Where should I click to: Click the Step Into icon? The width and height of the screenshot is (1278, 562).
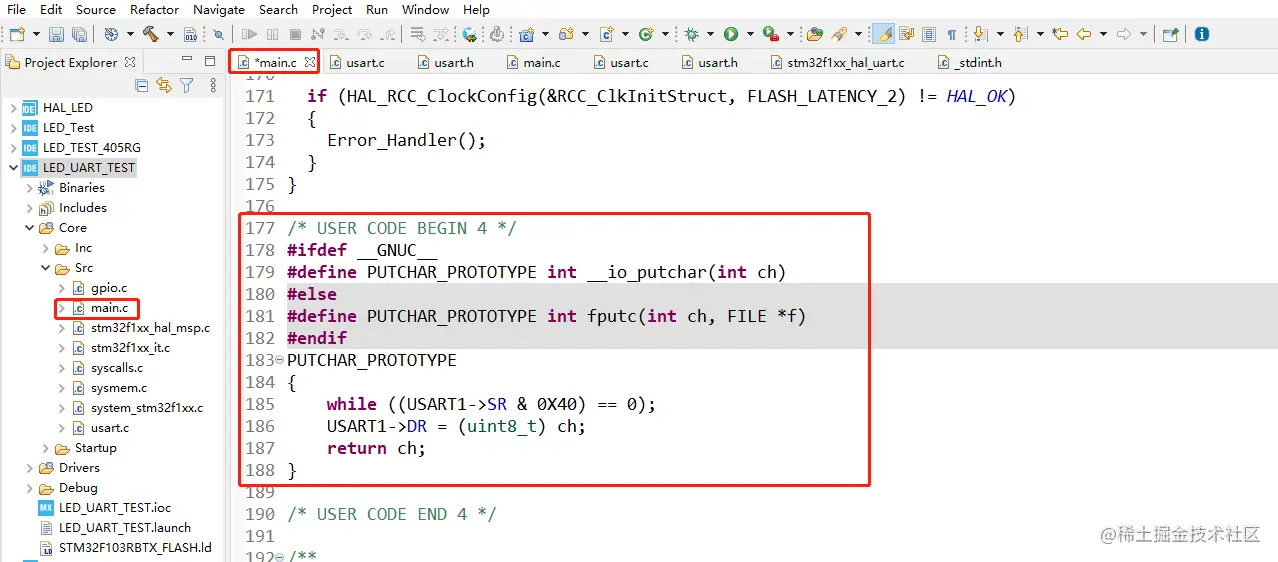pyautogui.click(x=340, y=34)
